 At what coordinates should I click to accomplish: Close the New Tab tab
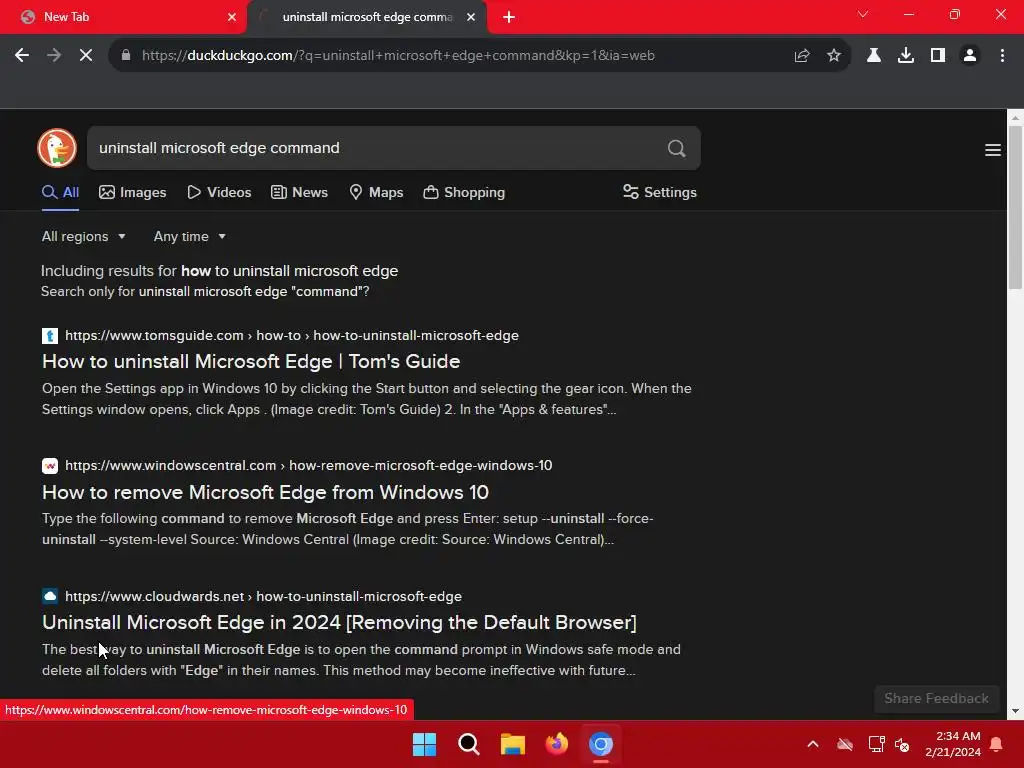pyautogui.click(x=232, y=17)
